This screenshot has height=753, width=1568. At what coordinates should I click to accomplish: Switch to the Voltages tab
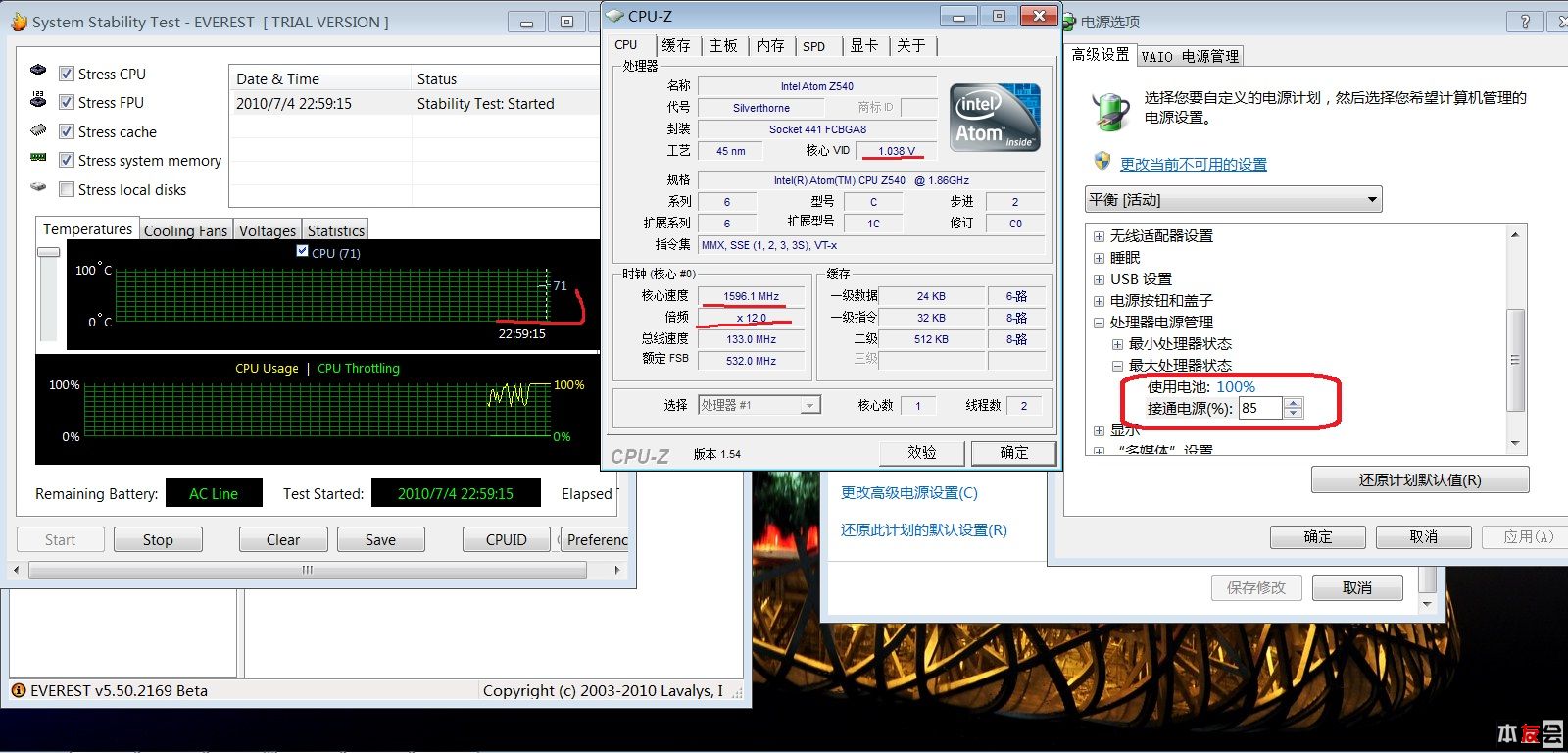point(267,230)
